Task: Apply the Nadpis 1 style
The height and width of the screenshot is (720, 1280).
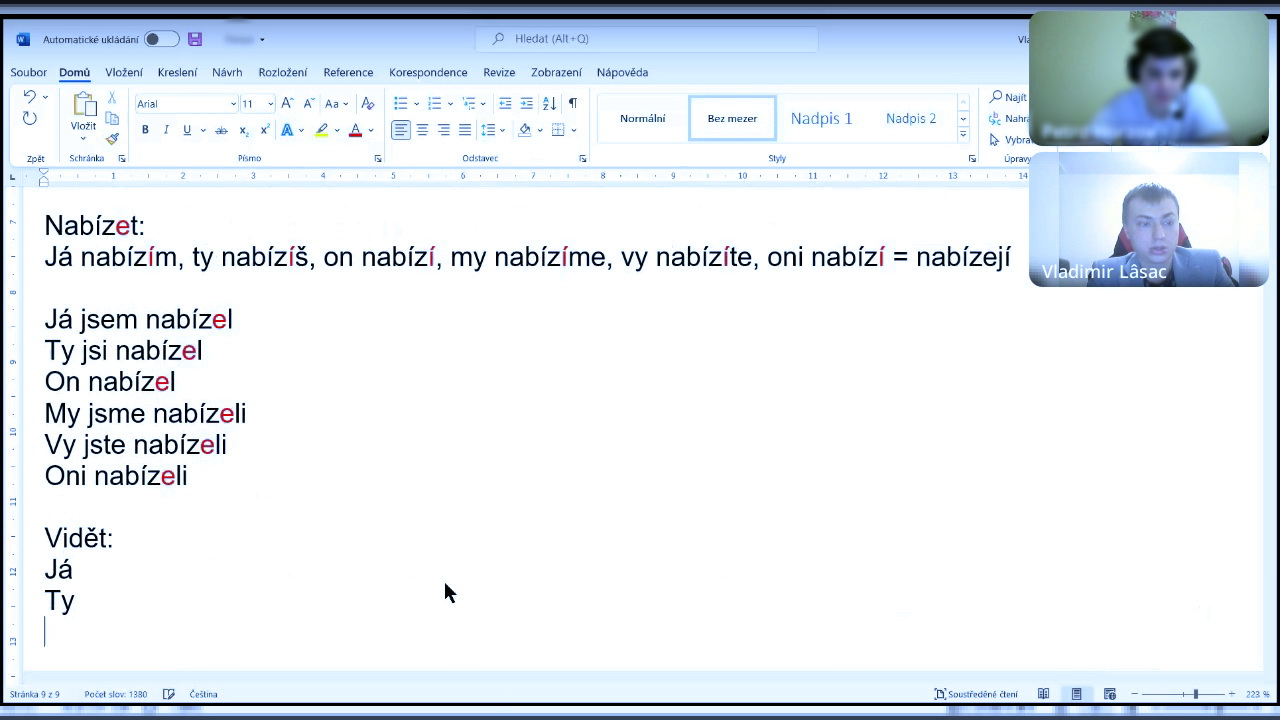Action: 821,118
